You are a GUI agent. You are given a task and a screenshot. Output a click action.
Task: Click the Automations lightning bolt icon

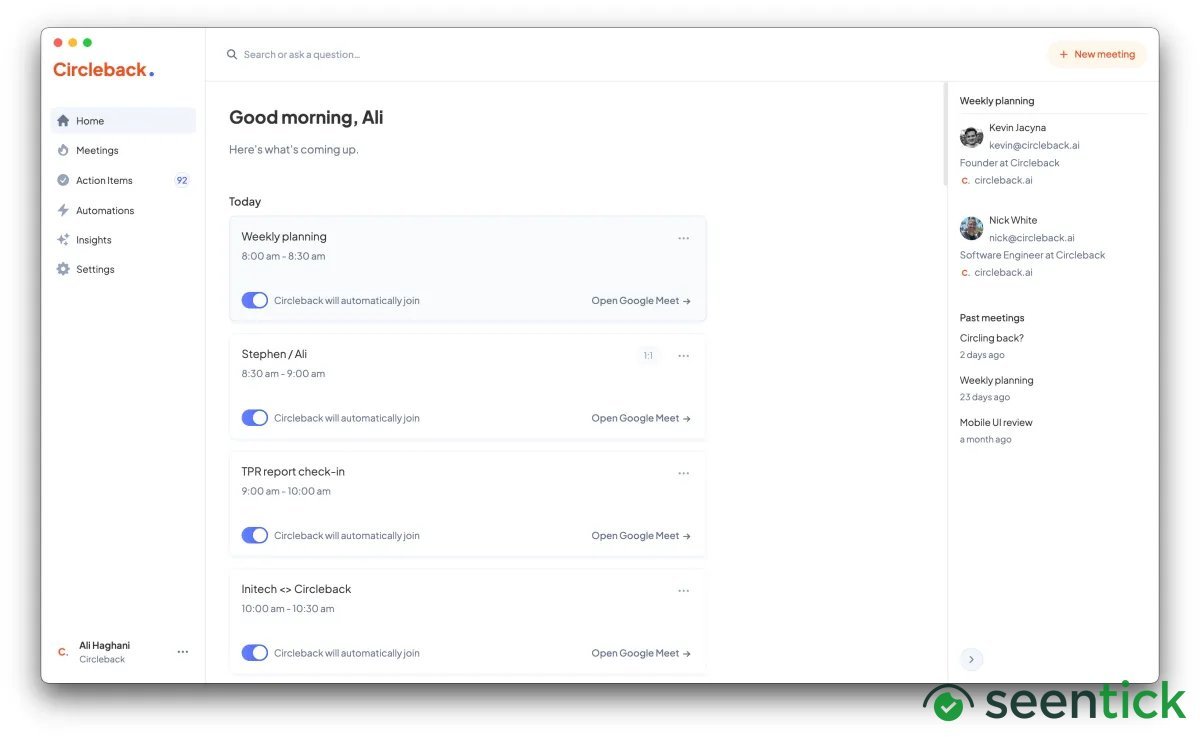point(63,210)
